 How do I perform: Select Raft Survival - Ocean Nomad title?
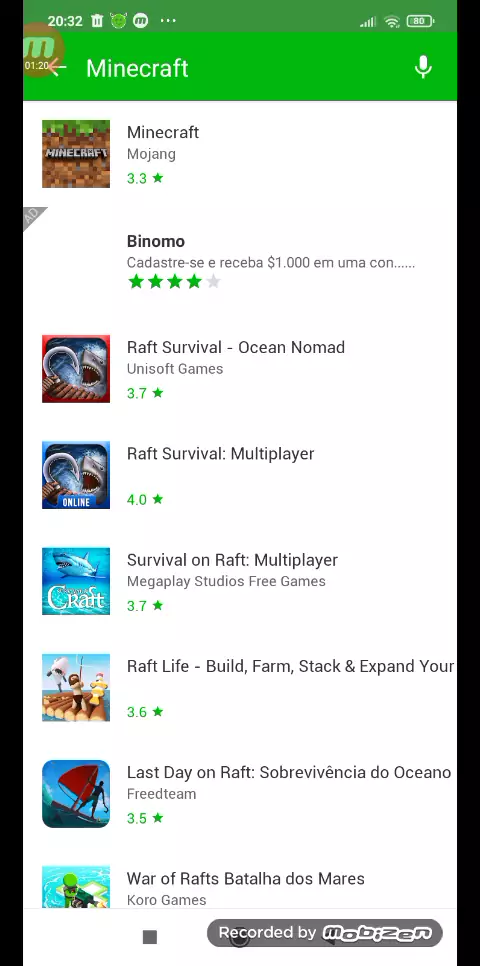point(235,347)
